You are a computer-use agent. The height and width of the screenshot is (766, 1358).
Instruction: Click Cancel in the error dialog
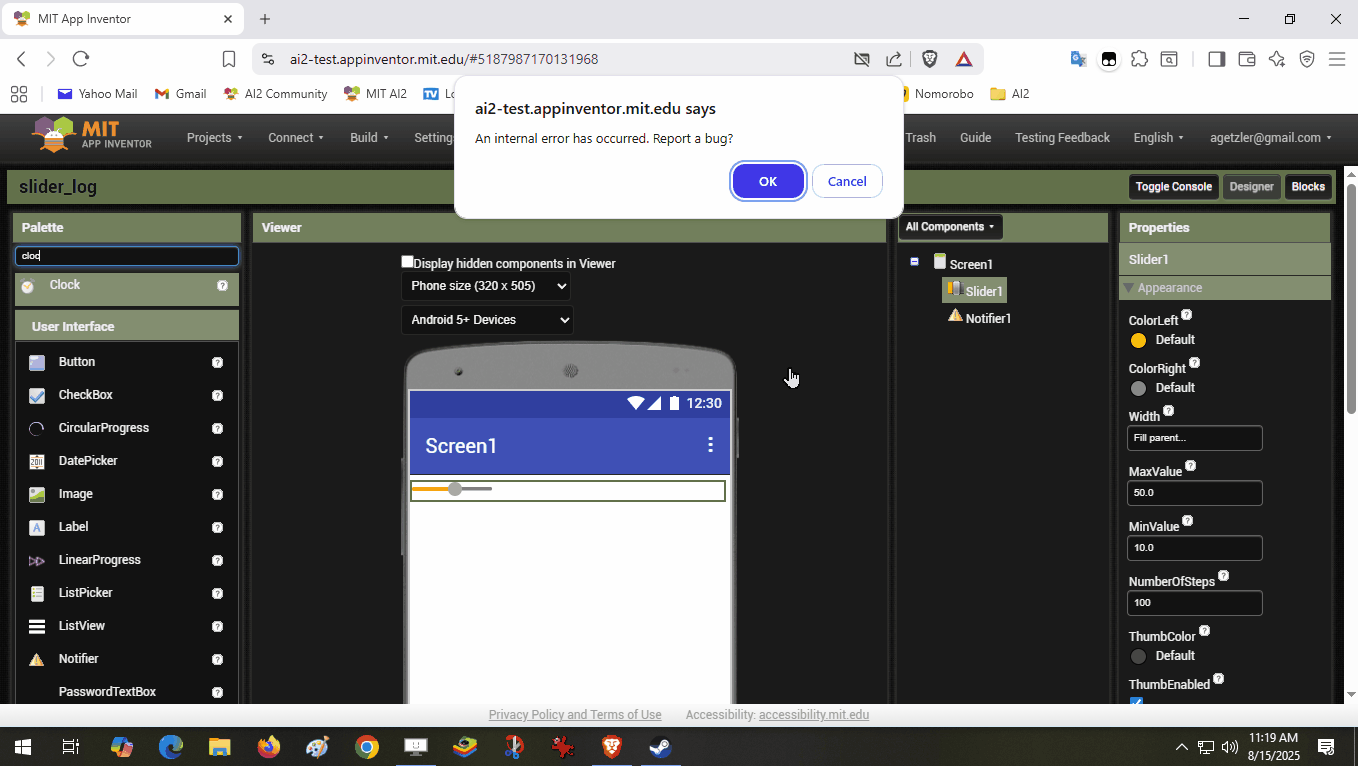coord(846,181)
